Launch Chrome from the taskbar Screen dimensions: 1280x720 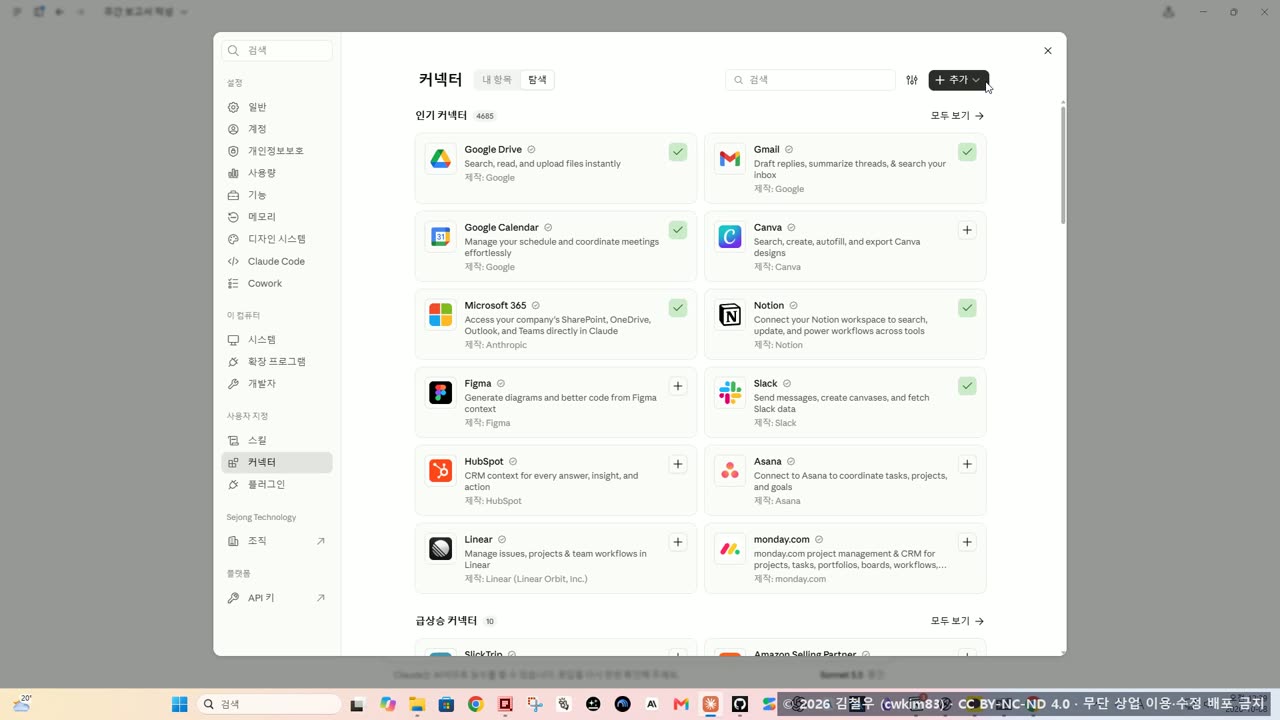pos(476,704)
